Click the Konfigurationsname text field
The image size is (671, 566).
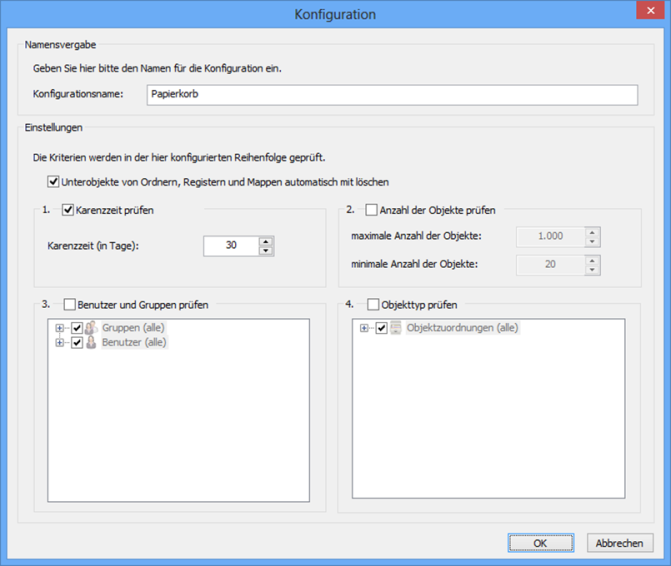(x=390, y=94)
